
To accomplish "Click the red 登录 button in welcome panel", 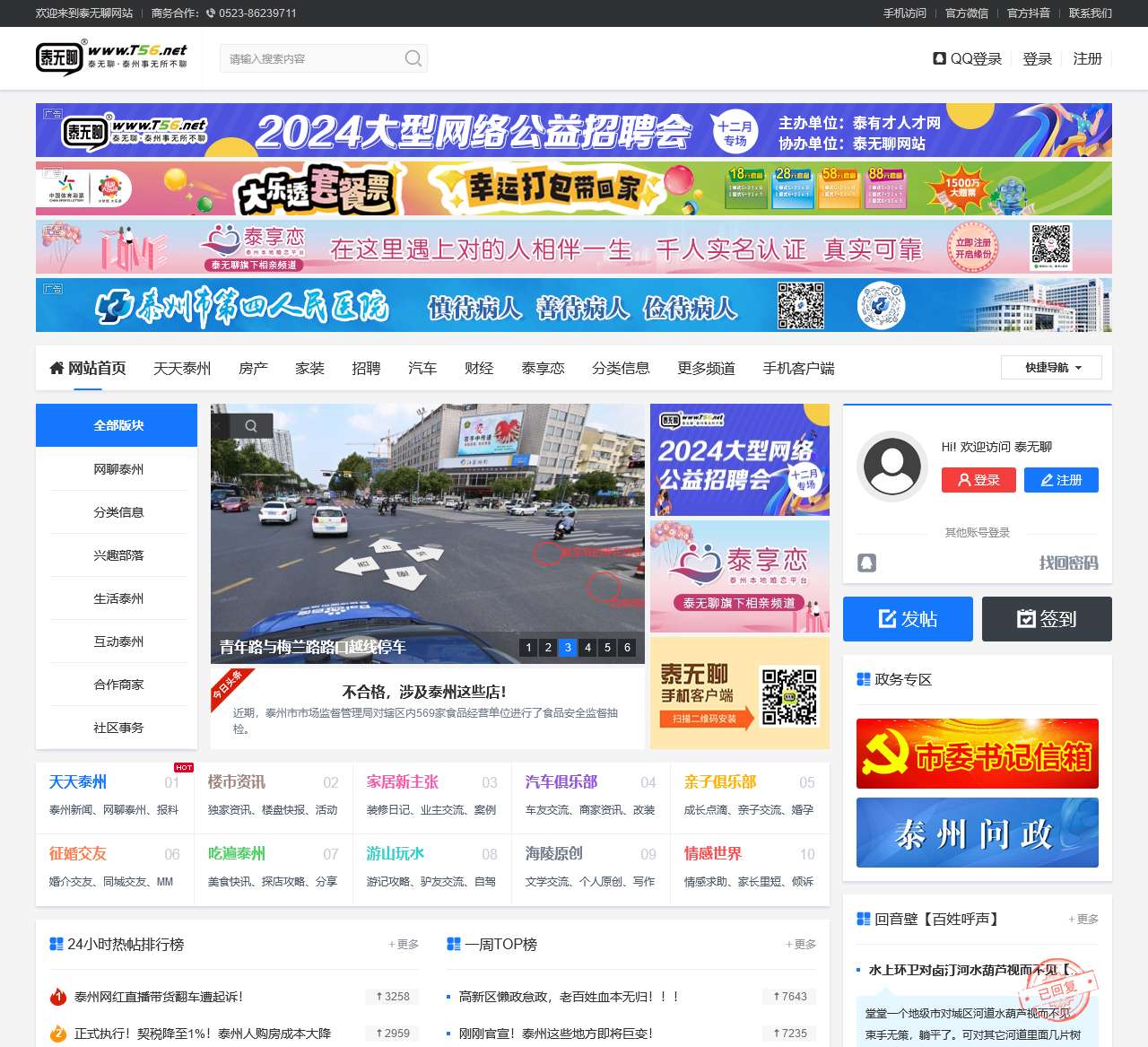I will [x=978, y=480].
